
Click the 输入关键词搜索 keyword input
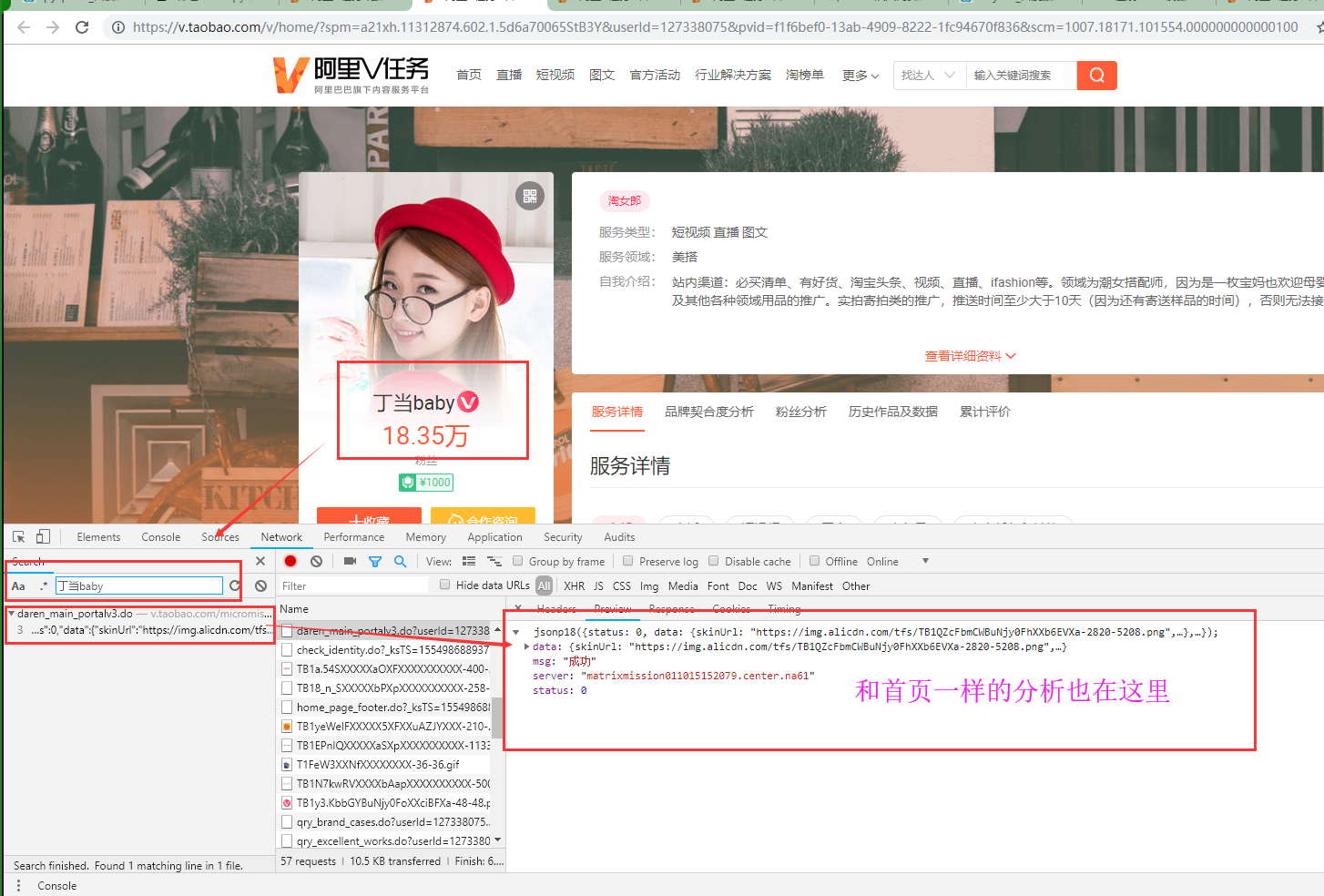point(1021,76)
